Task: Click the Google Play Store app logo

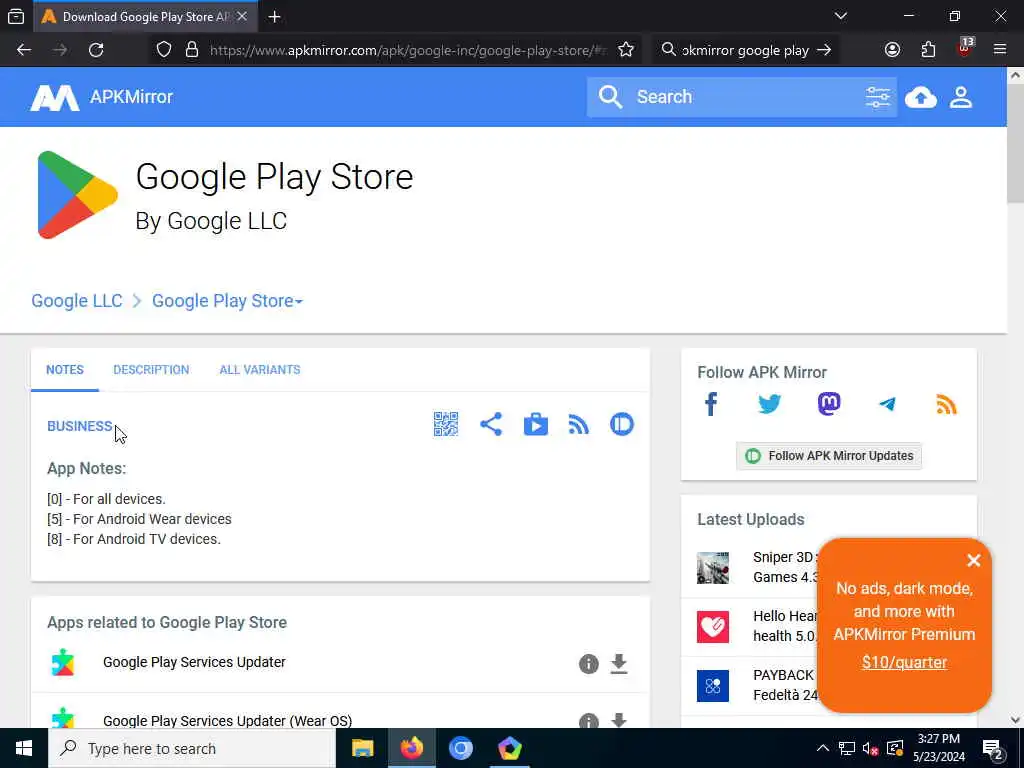Action: coord(78,195)
